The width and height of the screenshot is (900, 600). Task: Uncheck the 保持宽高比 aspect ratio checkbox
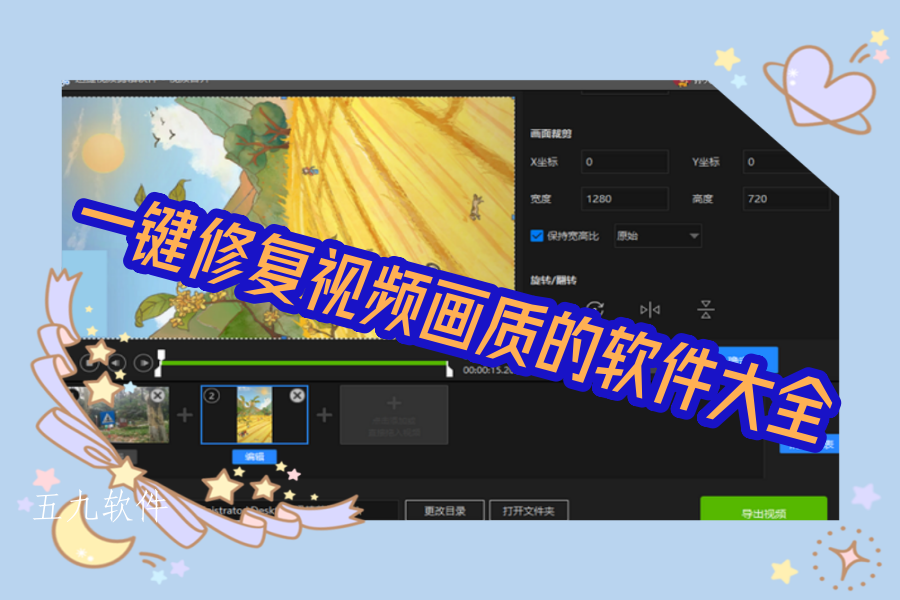[536, 236]
